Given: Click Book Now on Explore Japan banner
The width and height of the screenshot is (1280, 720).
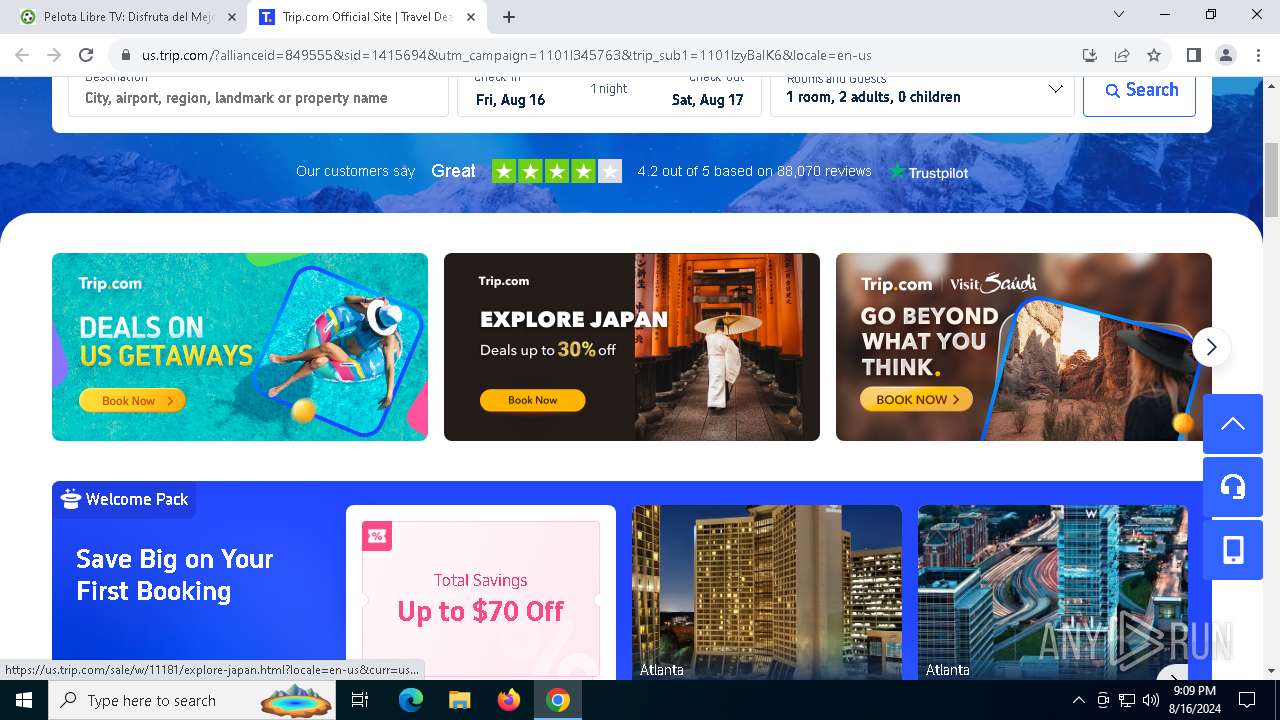Looking at the screenshot, I should (532, 400).
